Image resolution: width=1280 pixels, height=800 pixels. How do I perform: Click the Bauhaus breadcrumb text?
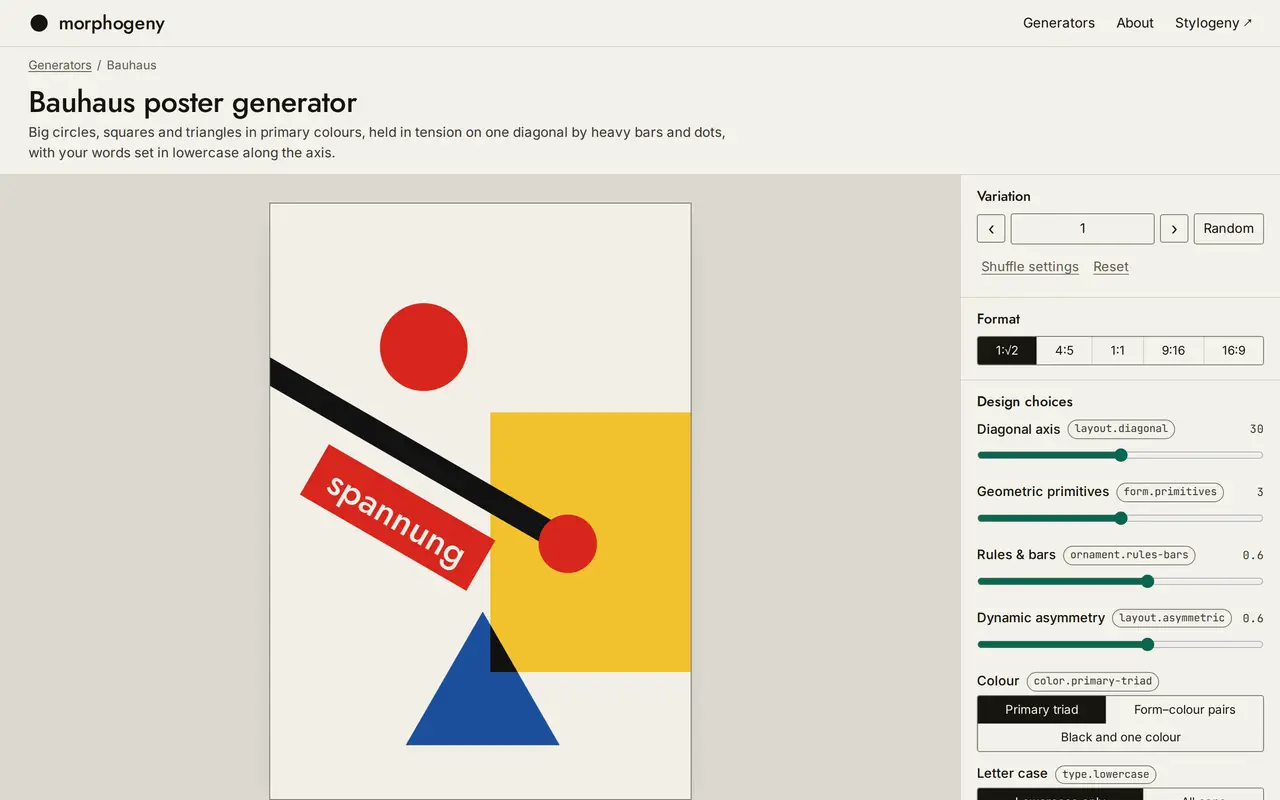click(x=132, y=65)
